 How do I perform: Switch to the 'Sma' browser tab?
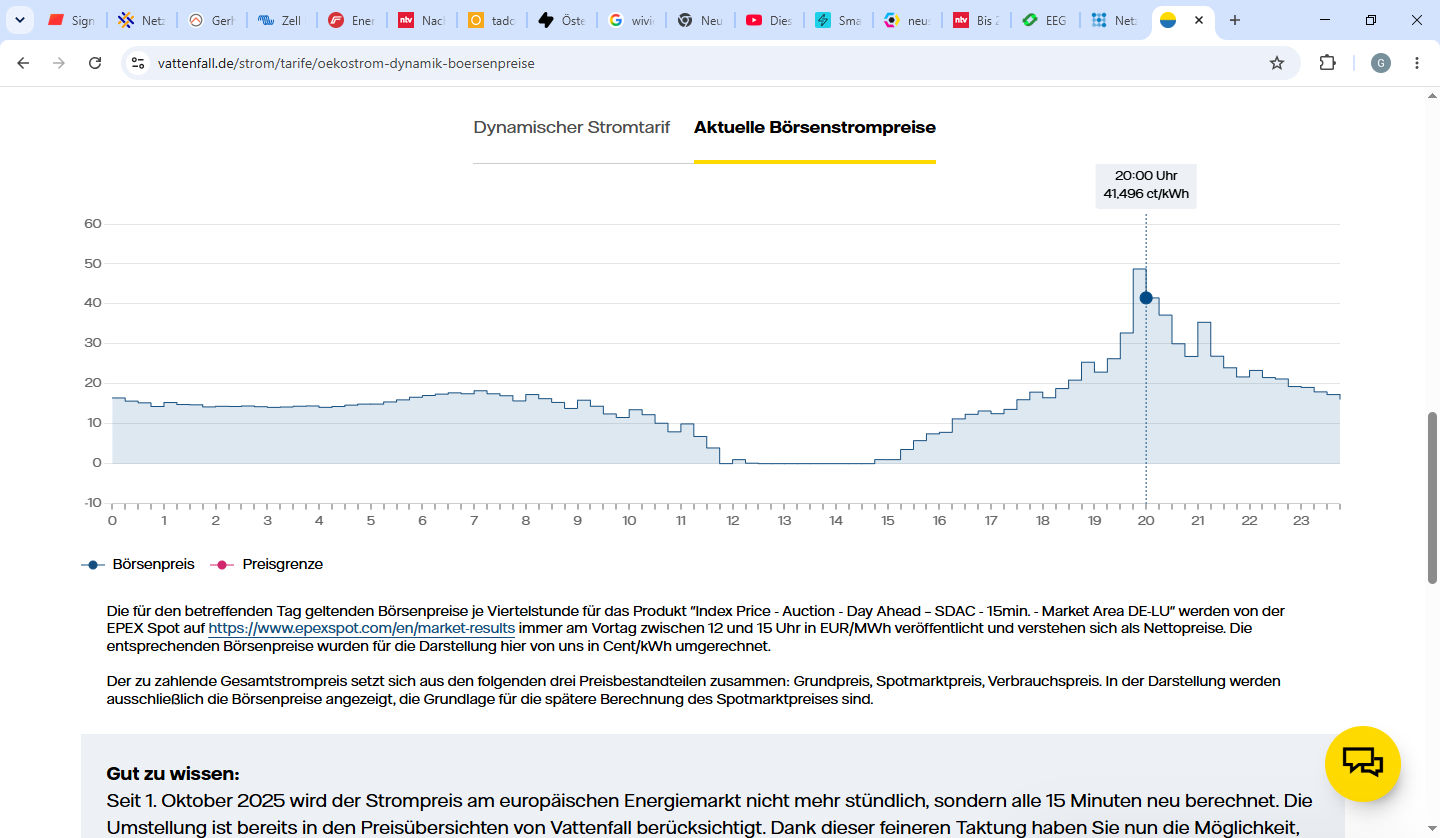click(840, 20)
